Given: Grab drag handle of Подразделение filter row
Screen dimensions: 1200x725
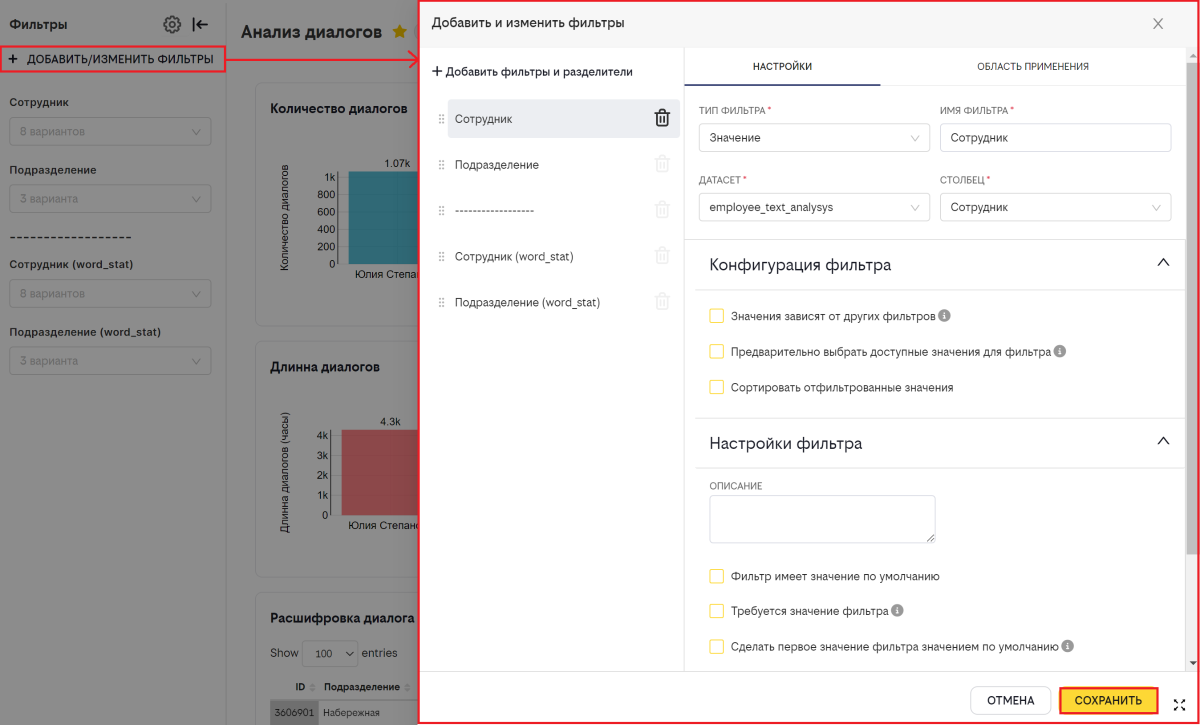Looking at the screenshot, I should pyautogui.click(x=441, y=165).
